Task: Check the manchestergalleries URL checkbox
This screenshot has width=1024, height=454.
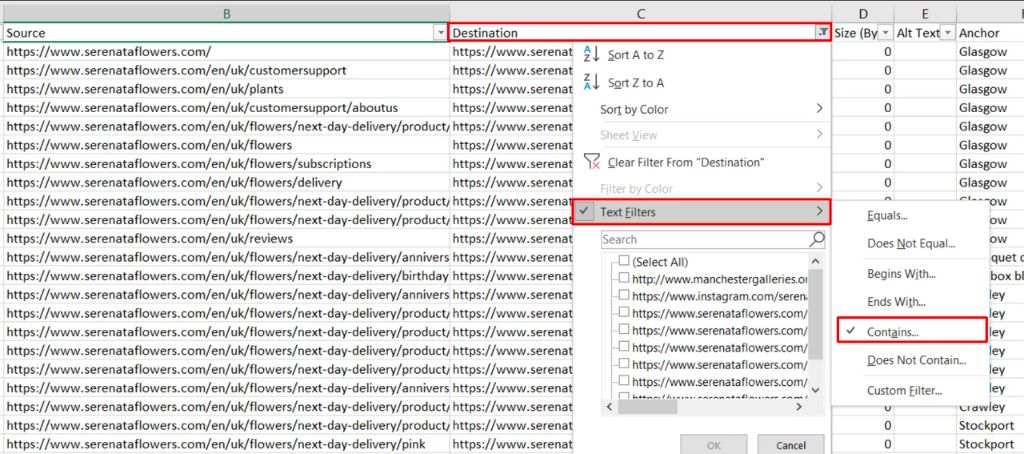Action: coord(625,279)
